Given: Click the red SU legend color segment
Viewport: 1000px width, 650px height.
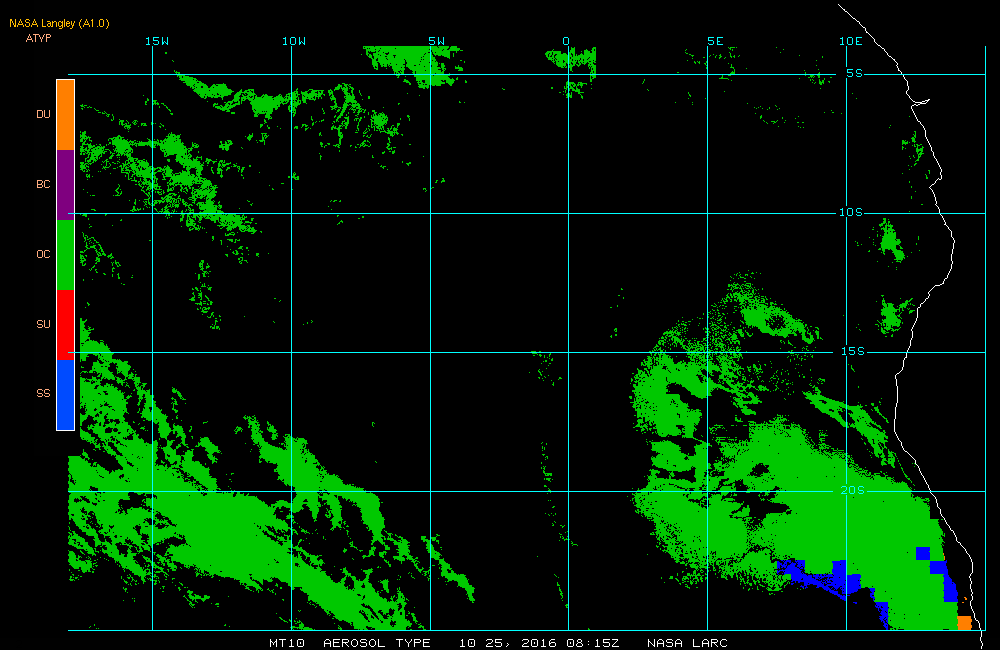Looking at the screenshot, I should (66, 325).
